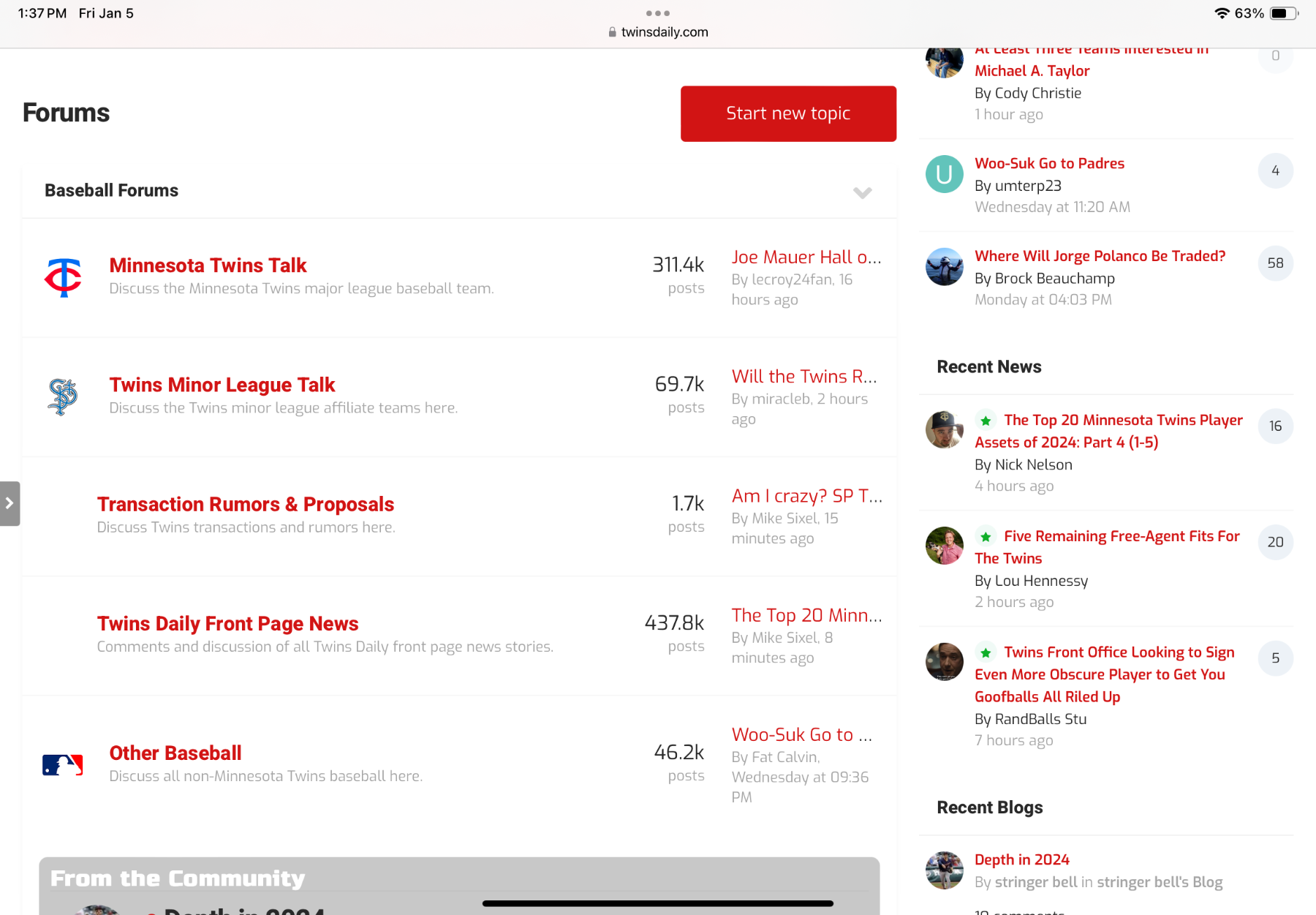The height and width of the screenshot is (915, 1316).
Task: Open the Minnesota Twins Talk forum
Action: pos(208,266)
